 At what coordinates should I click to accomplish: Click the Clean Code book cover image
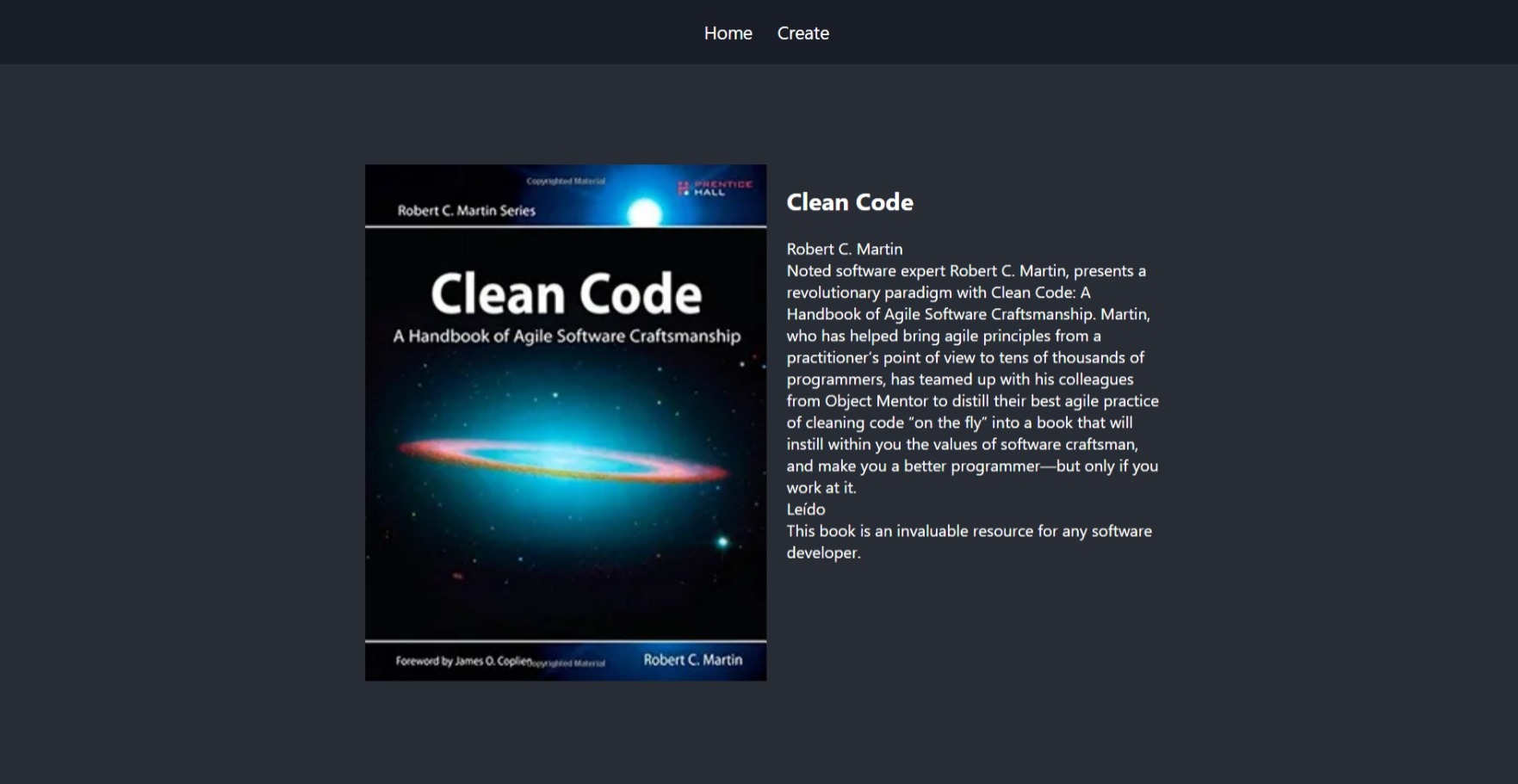566,423
